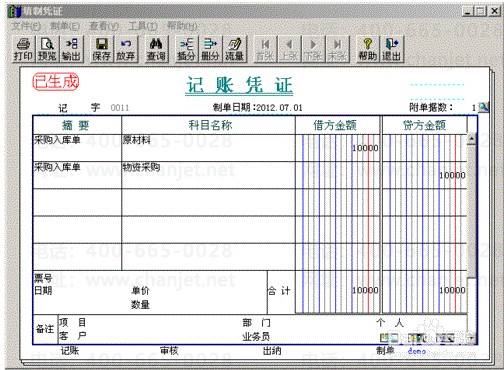The image size is (504, 370).
Task: Save voucher with 保存 icon
Action: [x=102, y=49]
